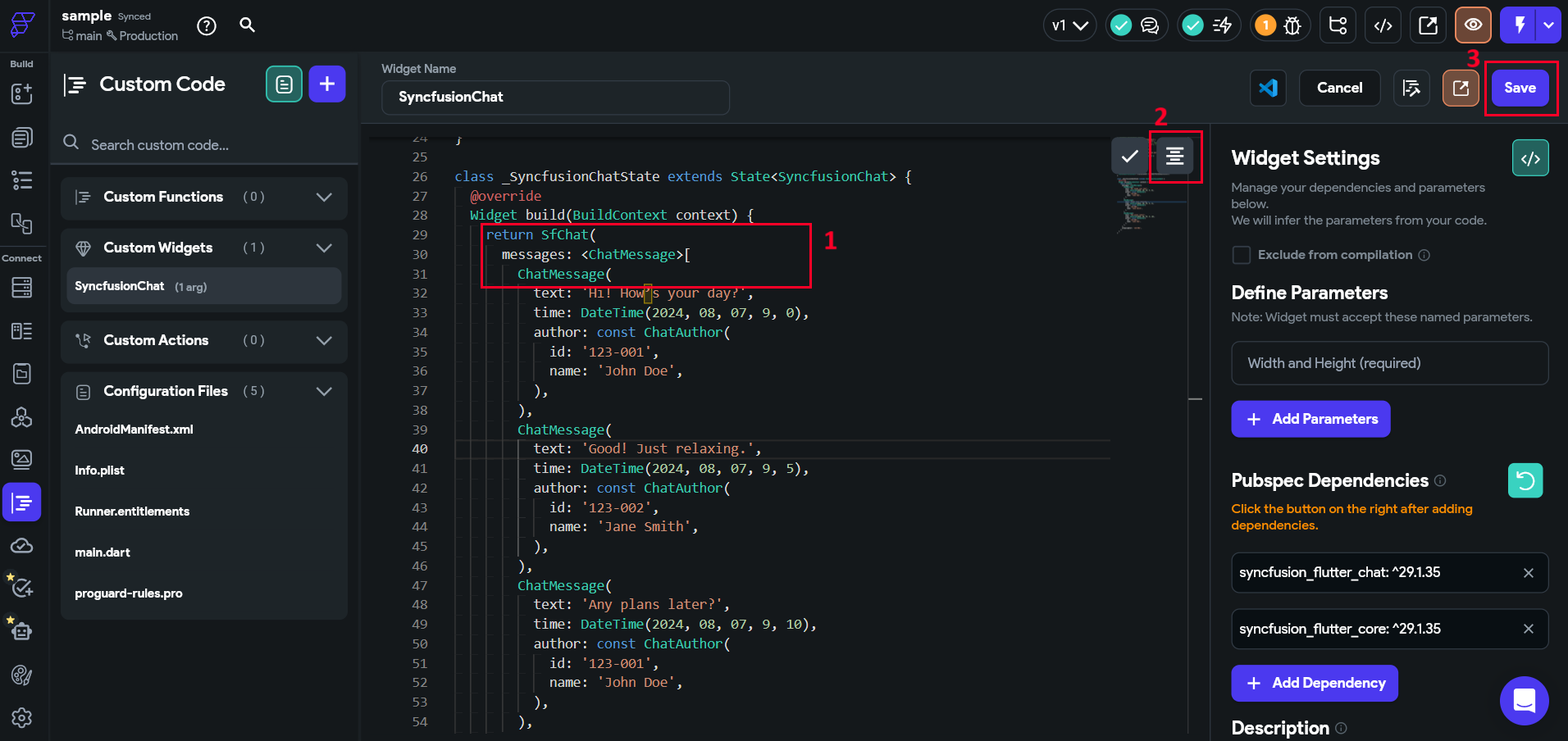The image size is (1568, 741).
Task: Remove the syncfusion_flutter_core dependency
Action: [x=1529, y=629]
